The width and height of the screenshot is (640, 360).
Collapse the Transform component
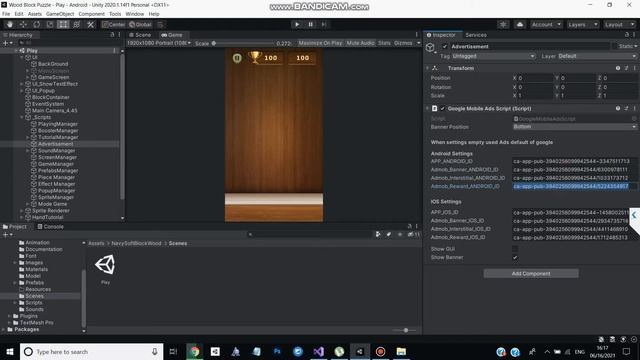point(428,68)
